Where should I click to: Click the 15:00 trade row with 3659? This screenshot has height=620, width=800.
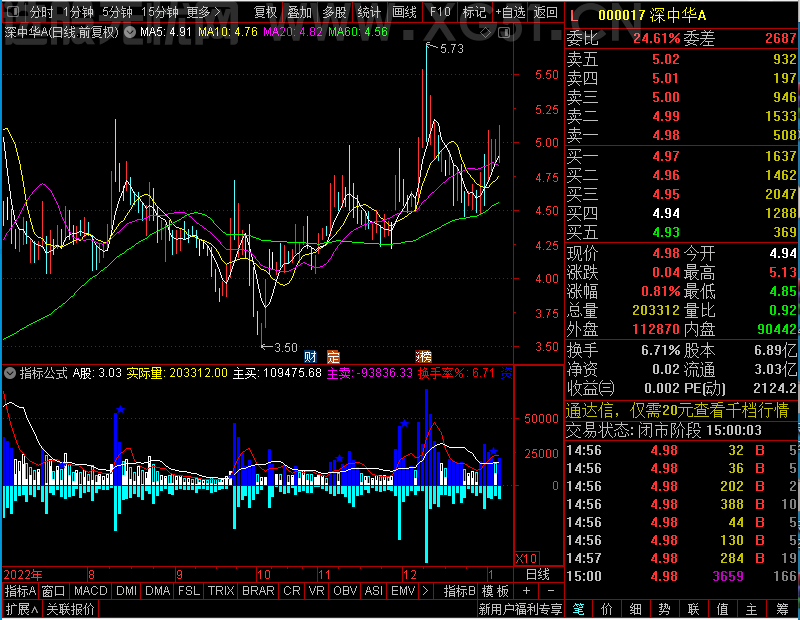pyautogui.click(x=681, y=576)
